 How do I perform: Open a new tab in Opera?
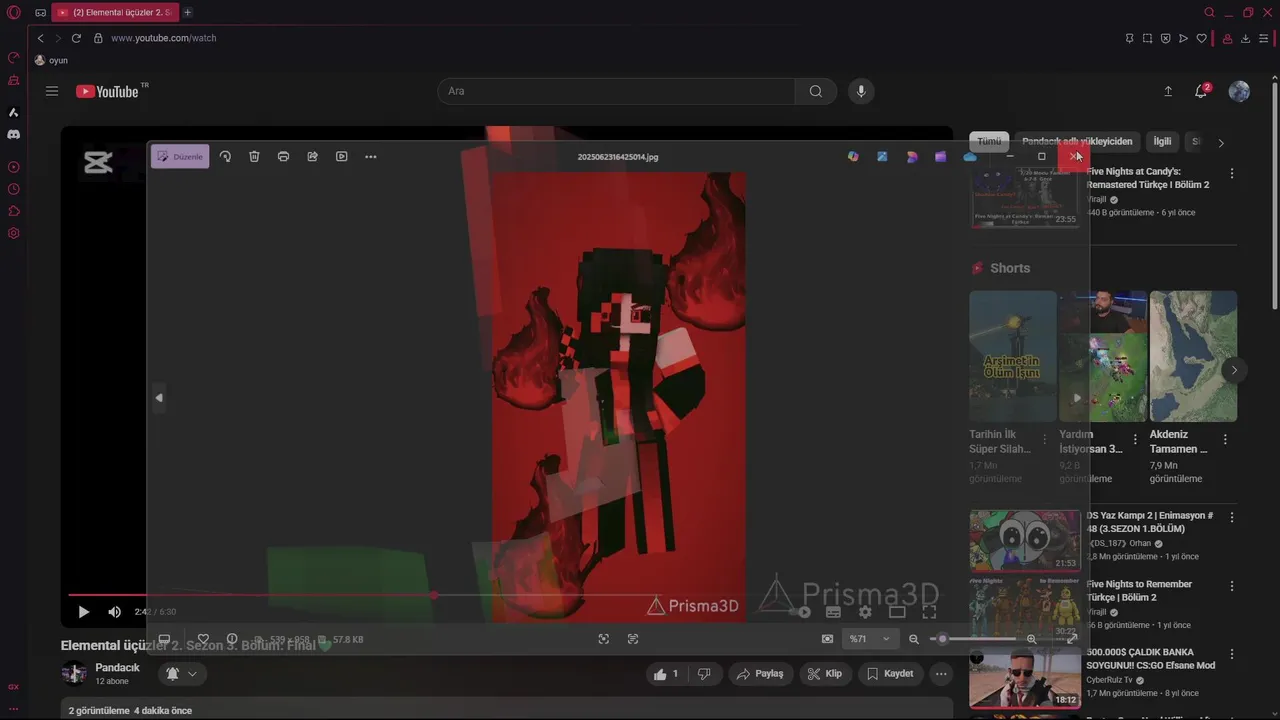(187, 12)
